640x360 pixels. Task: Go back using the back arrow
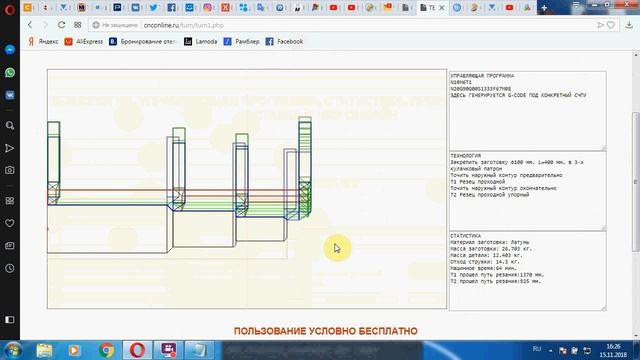tap(30, 25)
